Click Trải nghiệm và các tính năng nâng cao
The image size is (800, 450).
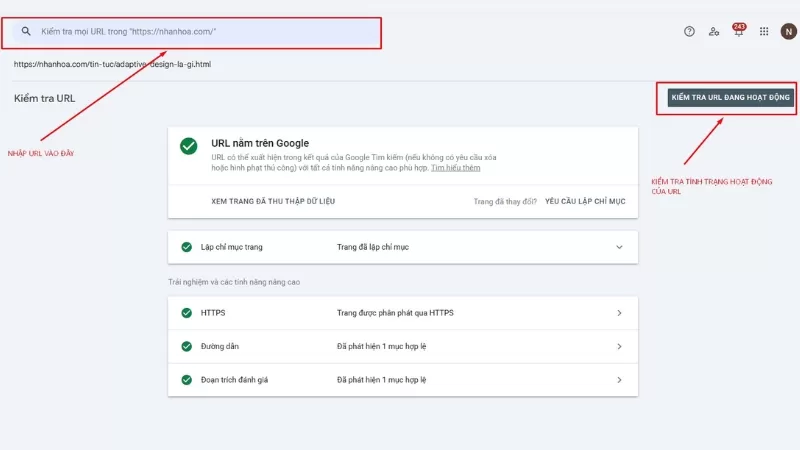tap(234, 282)
